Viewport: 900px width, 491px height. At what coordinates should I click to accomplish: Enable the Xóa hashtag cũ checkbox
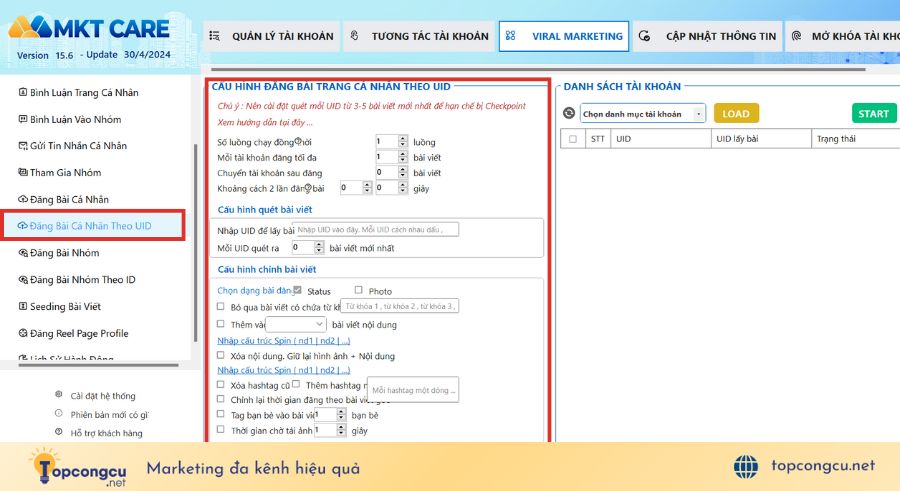pyautogui.click(x=220, y=384)
